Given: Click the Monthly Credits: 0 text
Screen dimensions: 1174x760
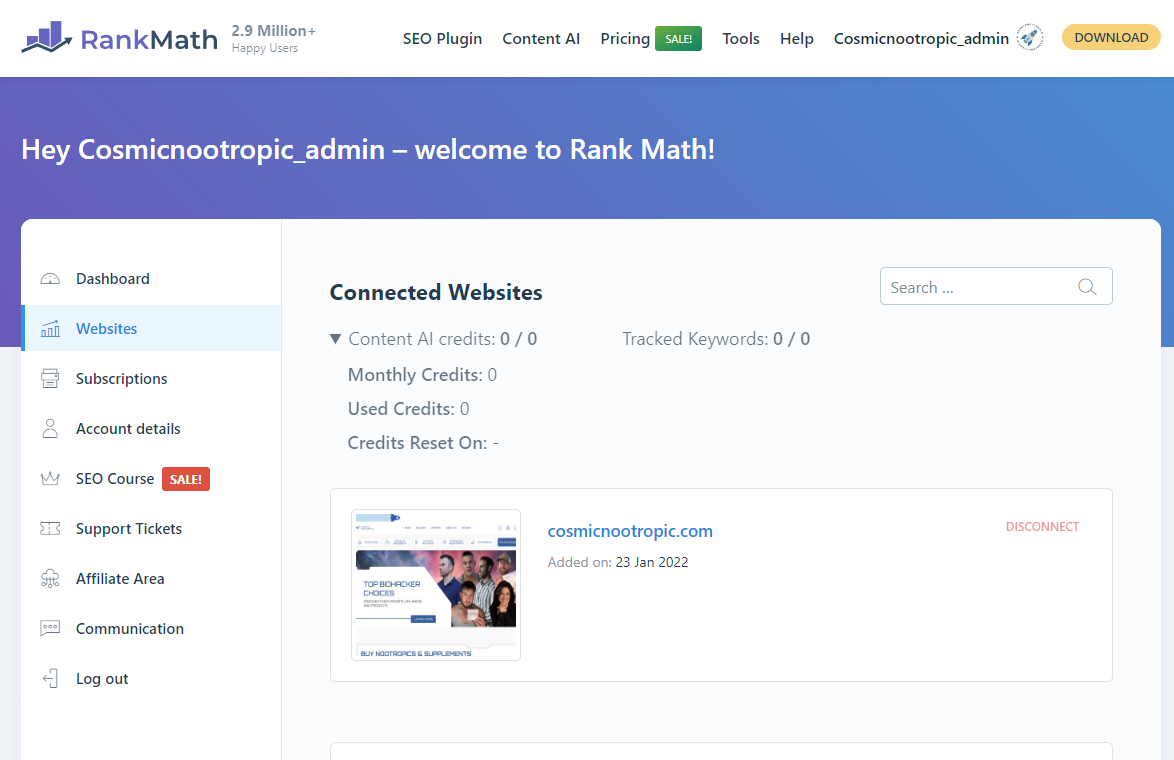Looking at the screenshot, I should tap(422, 374).
